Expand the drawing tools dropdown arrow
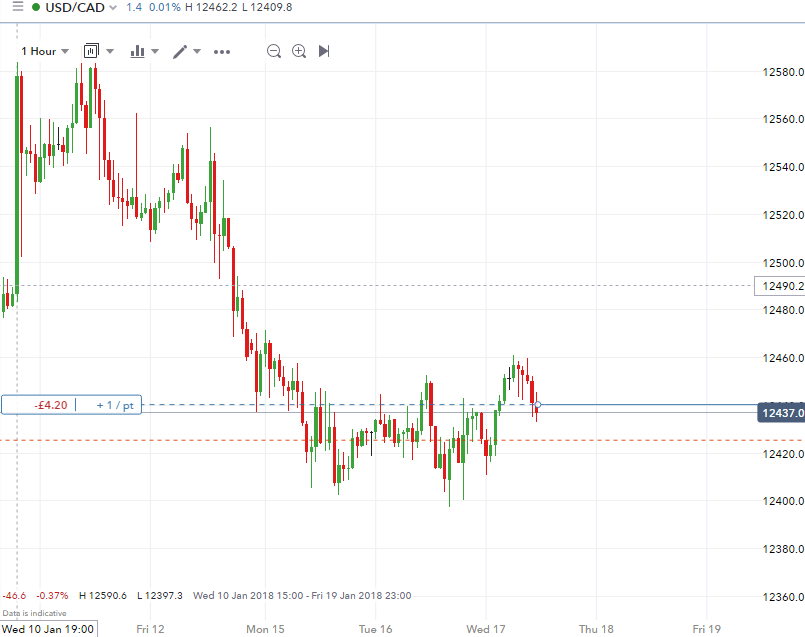805x637 pixels. coord(197,51)
